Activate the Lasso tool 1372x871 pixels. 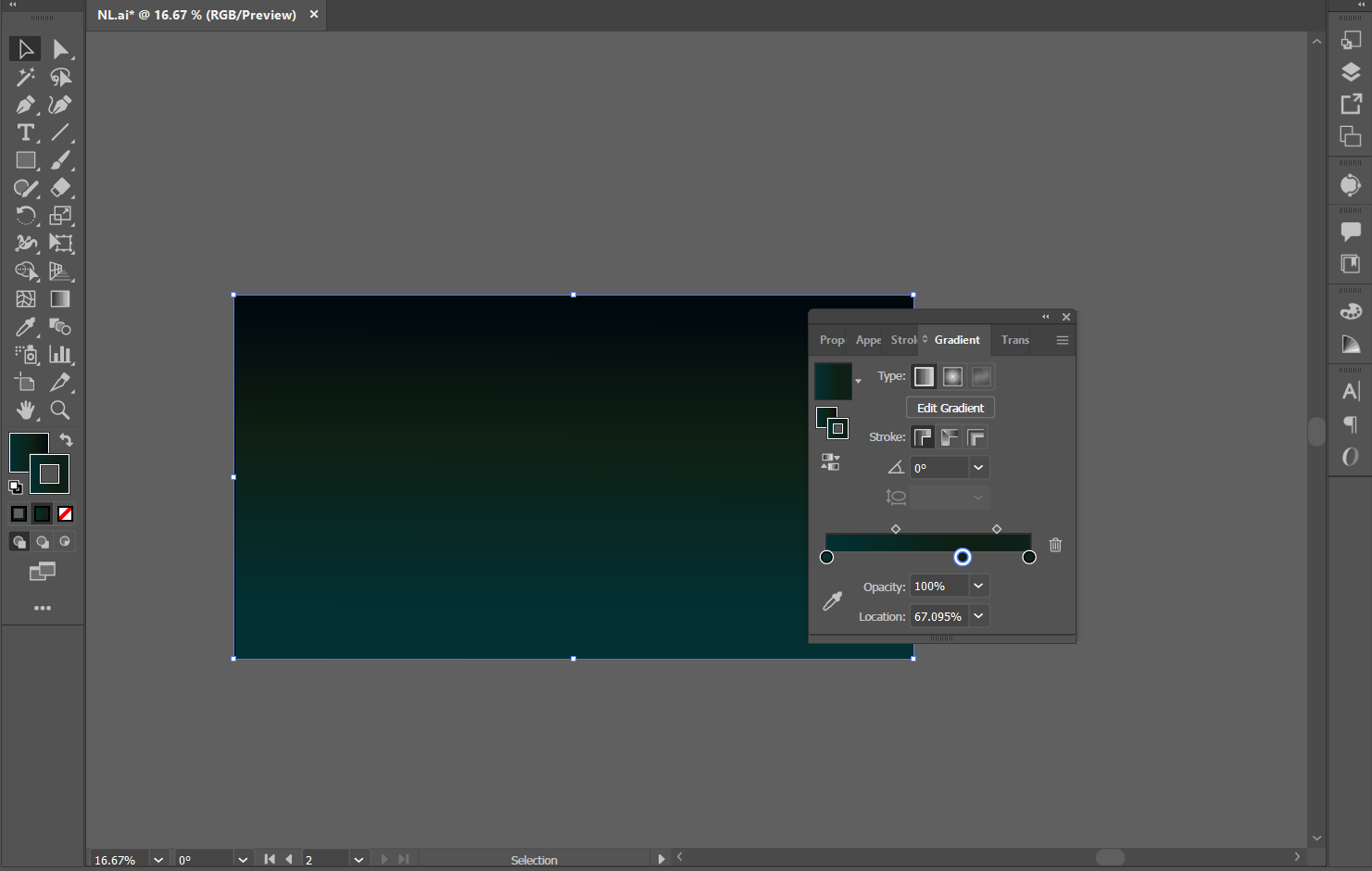tap(60, 77)
